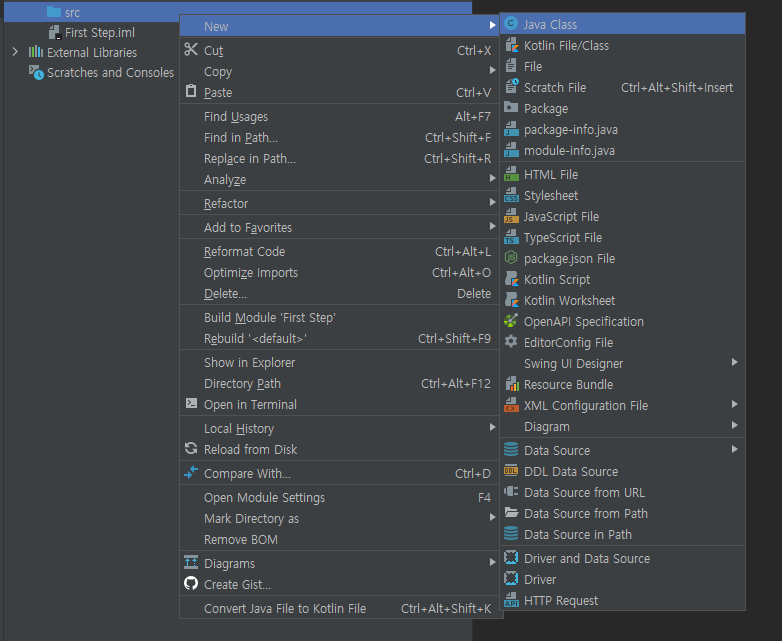Select Convert Java File to Kotlin File
Screen dimensions: 782x641
[339, 609]
